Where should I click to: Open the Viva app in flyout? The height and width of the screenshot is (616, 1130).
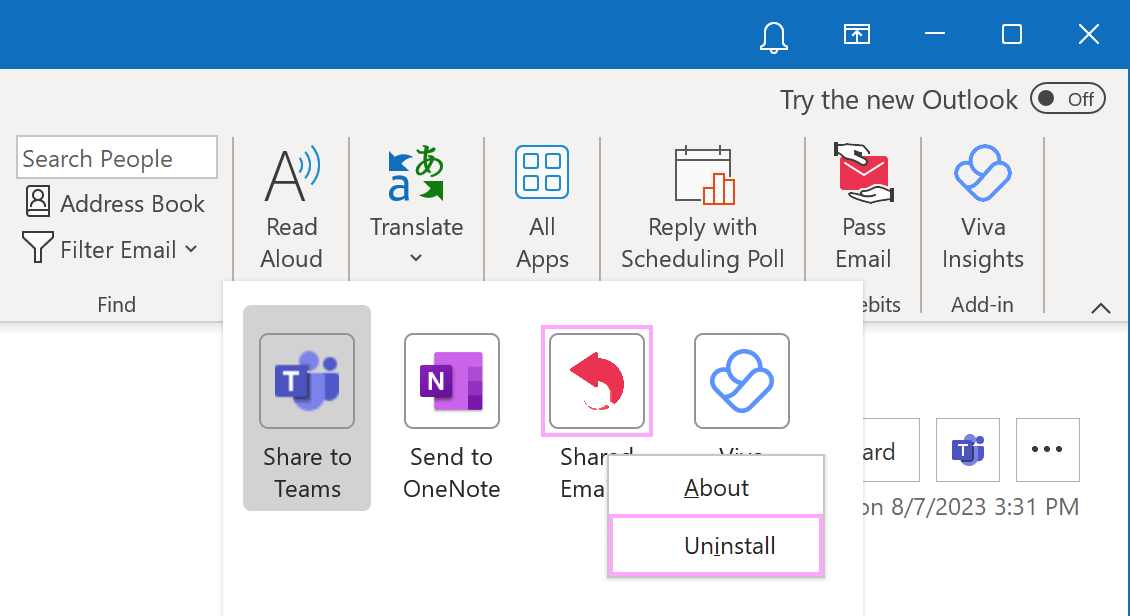(x=742, y=381)
